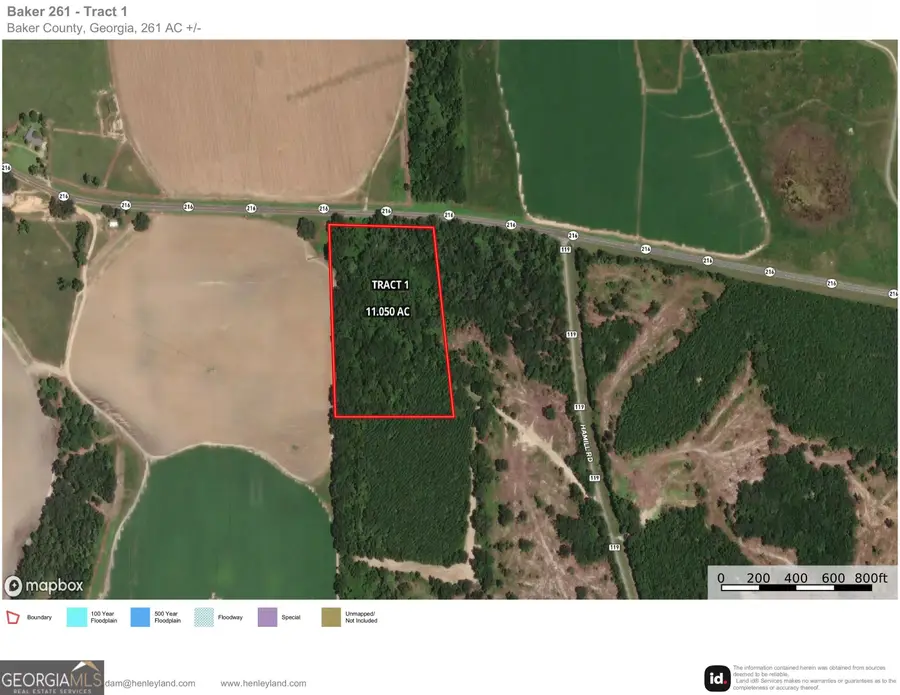900x695 pixels.
Task: Click the HAMILL RD road label
Action: click(585, 443)
